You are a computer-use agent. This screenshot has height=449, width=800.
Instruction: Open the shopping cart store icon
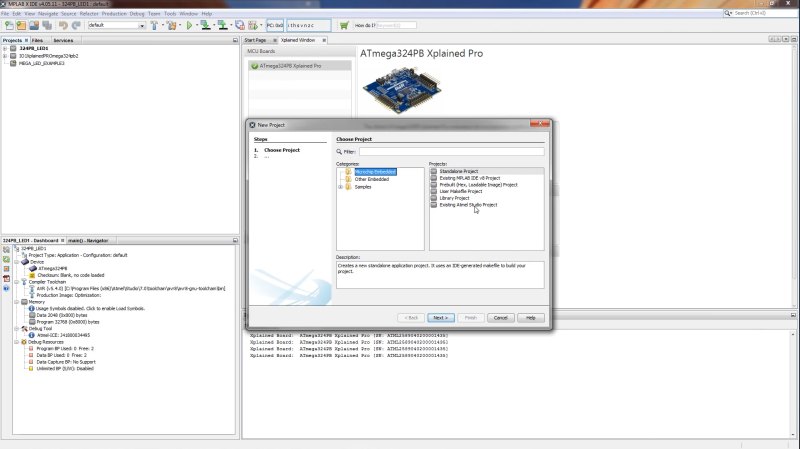coord(344,25)
